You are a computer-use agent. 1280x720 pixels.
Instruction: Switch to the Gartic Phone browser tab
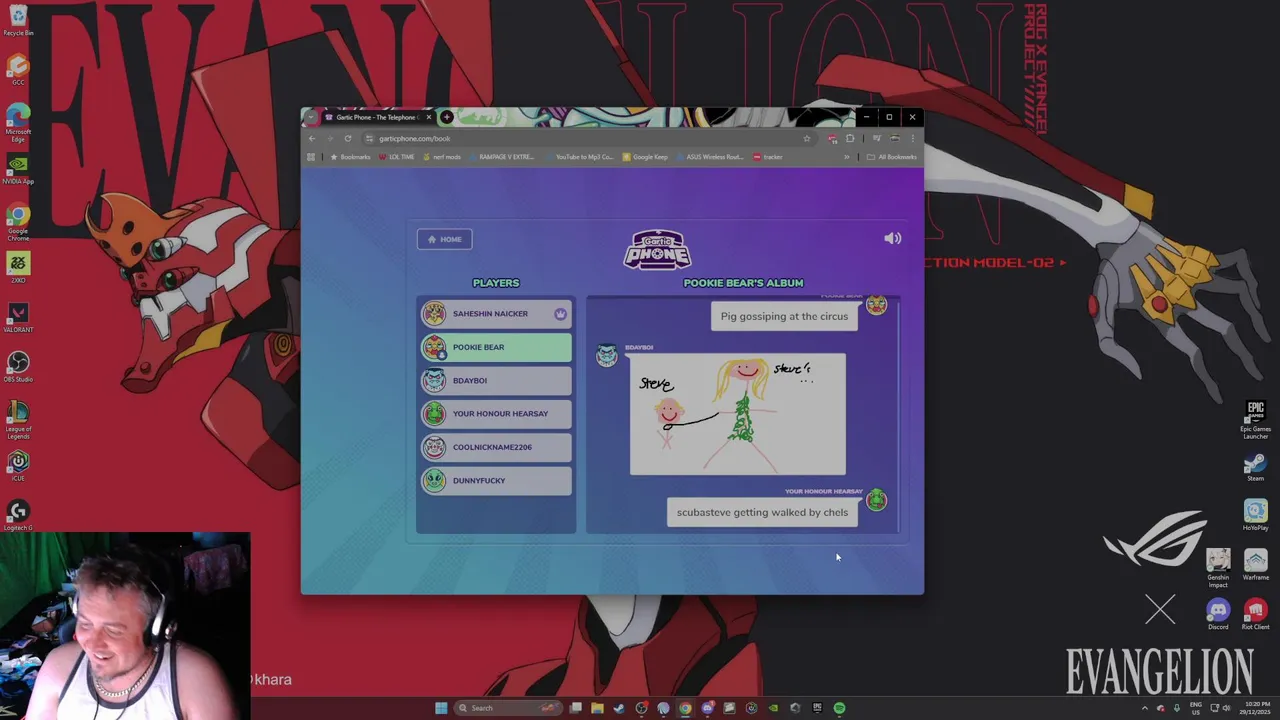(376, 117)
